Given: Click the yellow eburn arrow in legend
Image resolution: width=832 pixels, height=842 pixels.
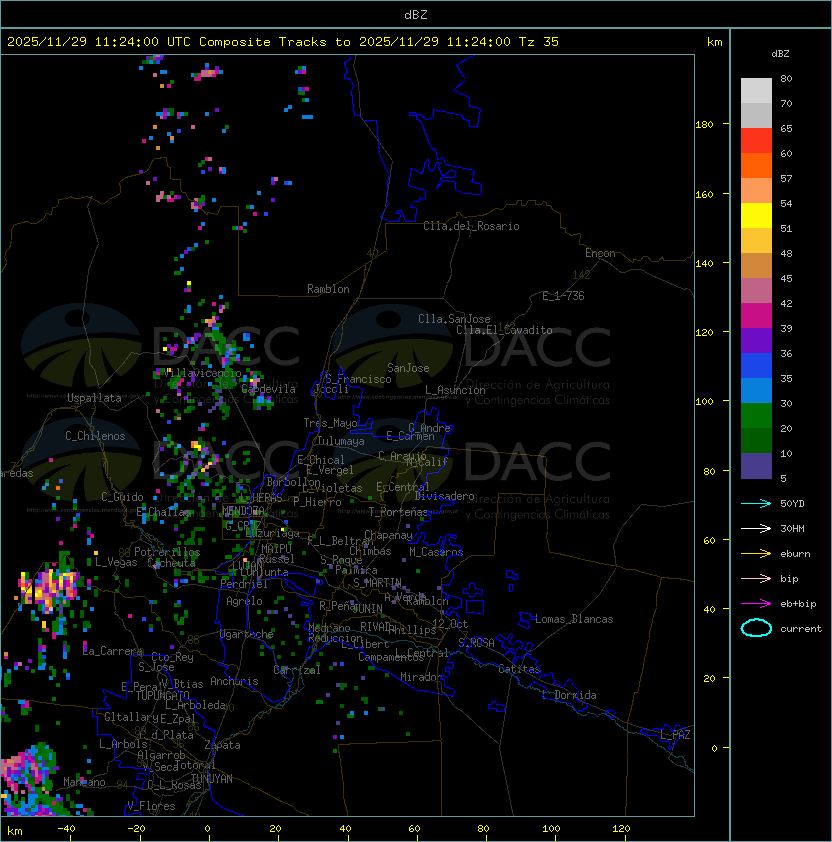Looking at the screenshot, I should tap(756, 554).
